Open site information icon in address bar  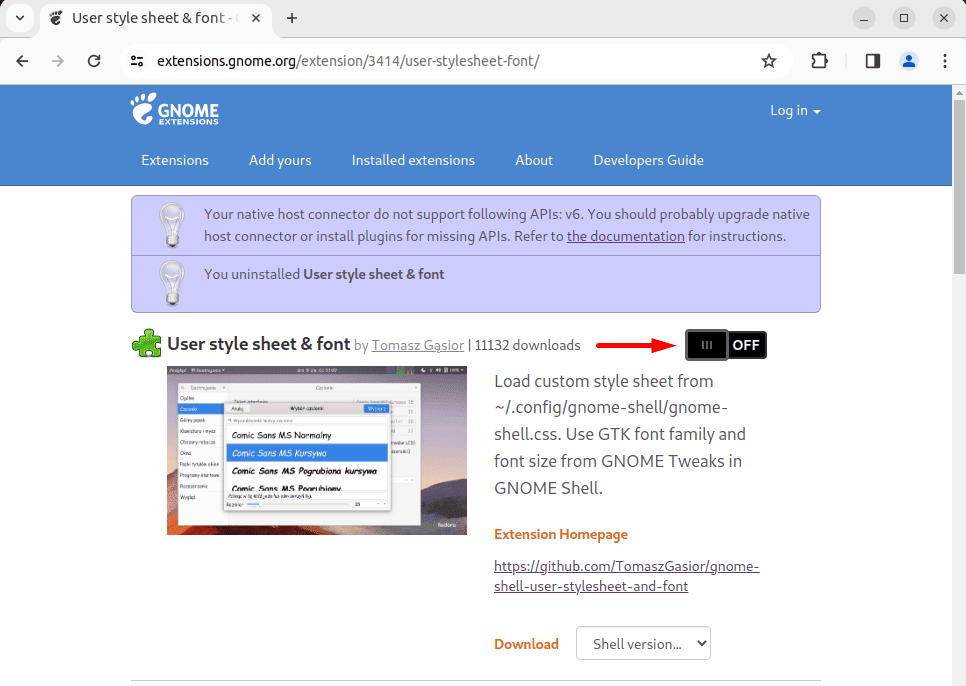point(137,61)
